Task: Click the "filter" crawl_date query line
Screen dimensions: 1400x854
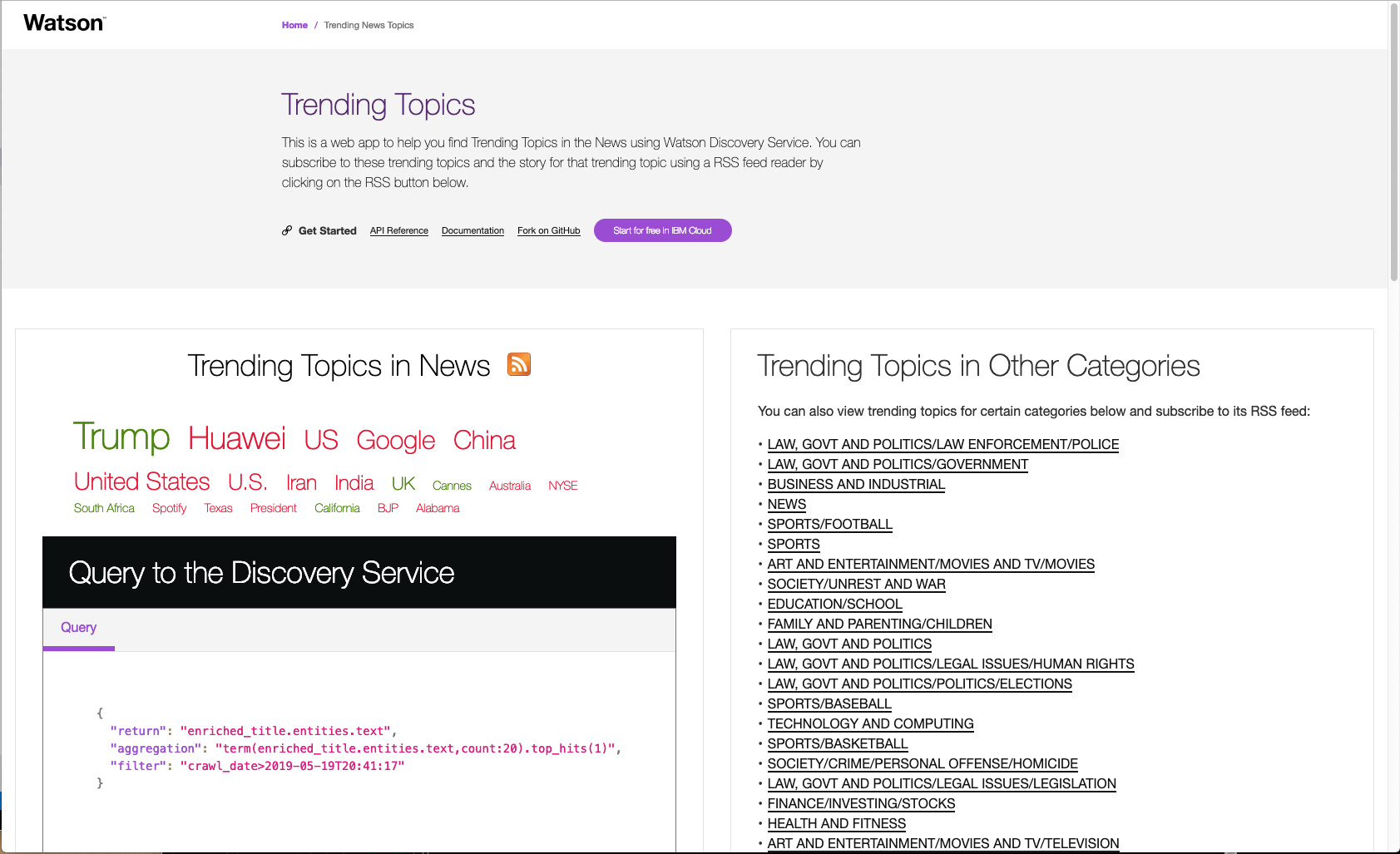Action: (x=257, y=766)
